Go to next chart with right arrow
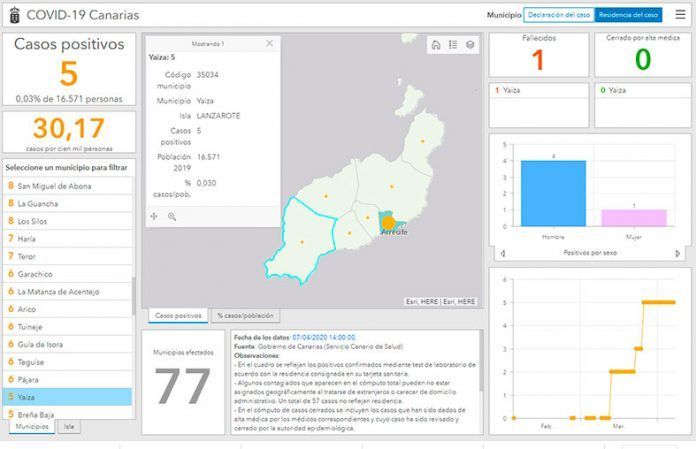Image resolution: width=696 pixels, height=449 pixels. [677, 253]
